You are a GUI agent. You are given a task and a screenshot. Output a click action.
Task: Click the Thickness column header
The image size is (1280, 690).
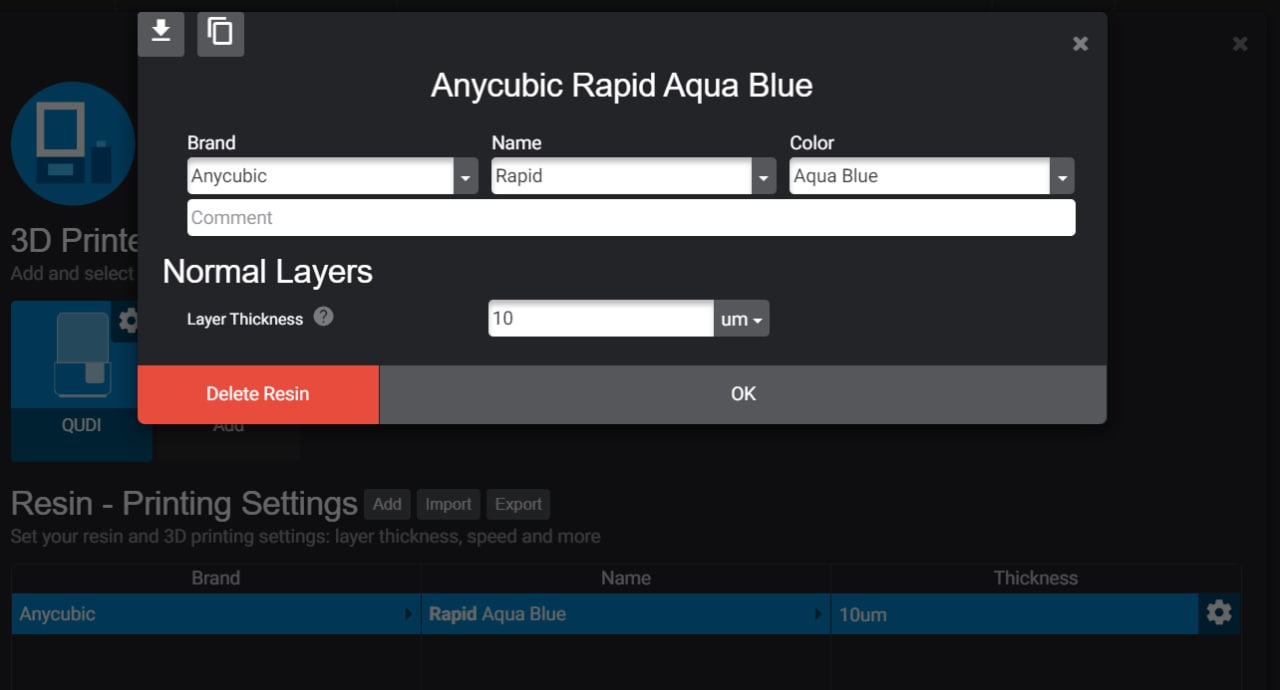(1036, 578)
